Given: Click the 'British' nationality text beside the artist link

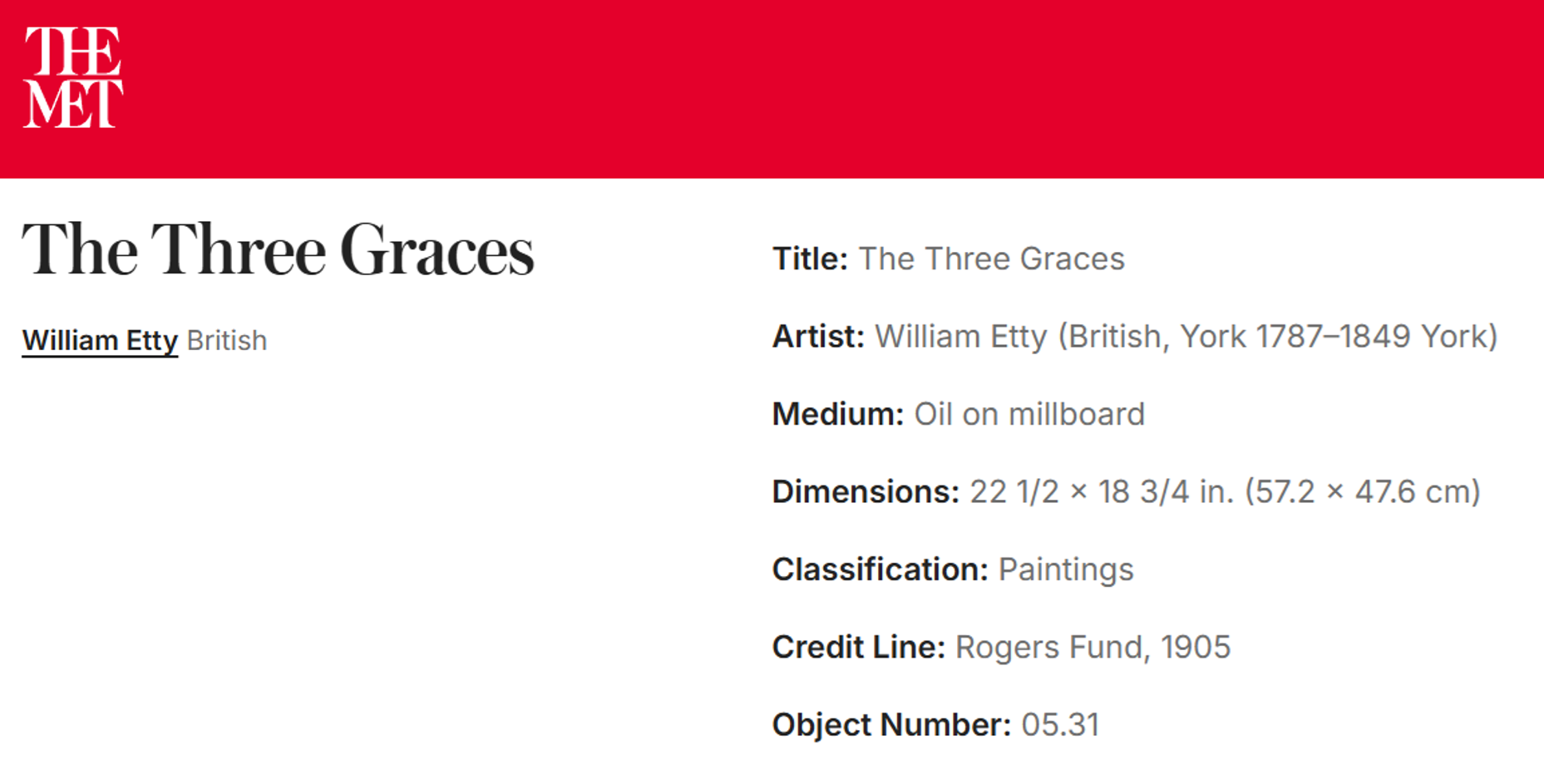Looking at the screenshot, I should click(x=227, y=341).
